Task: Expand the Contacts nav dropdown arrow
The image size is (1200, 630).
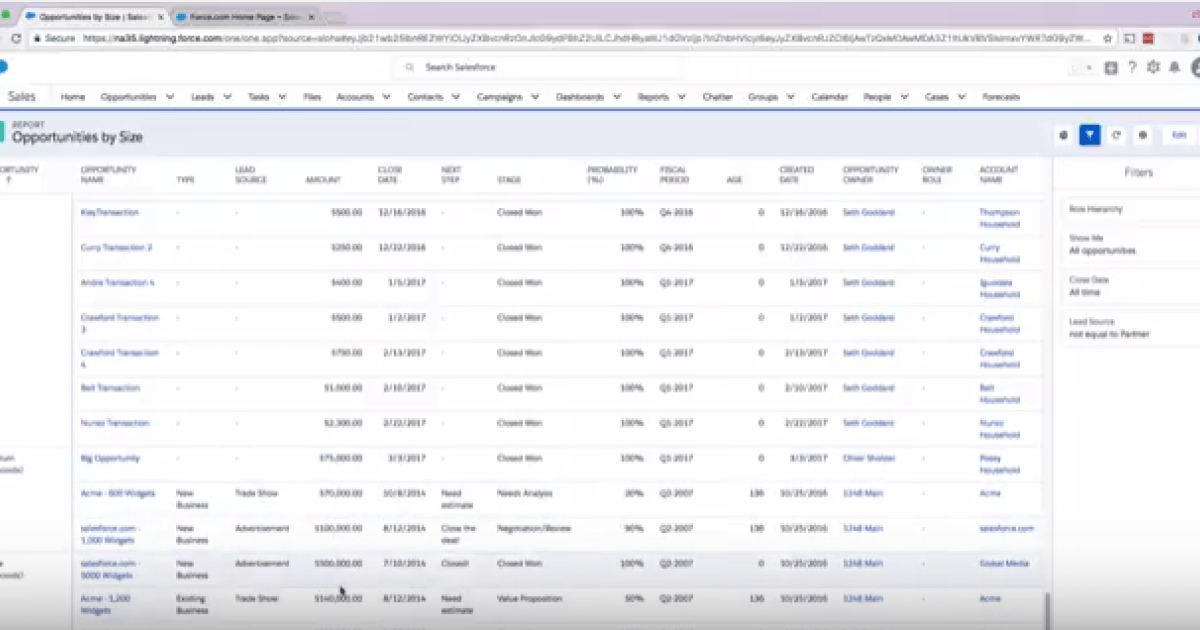Action: coord(456,97)
